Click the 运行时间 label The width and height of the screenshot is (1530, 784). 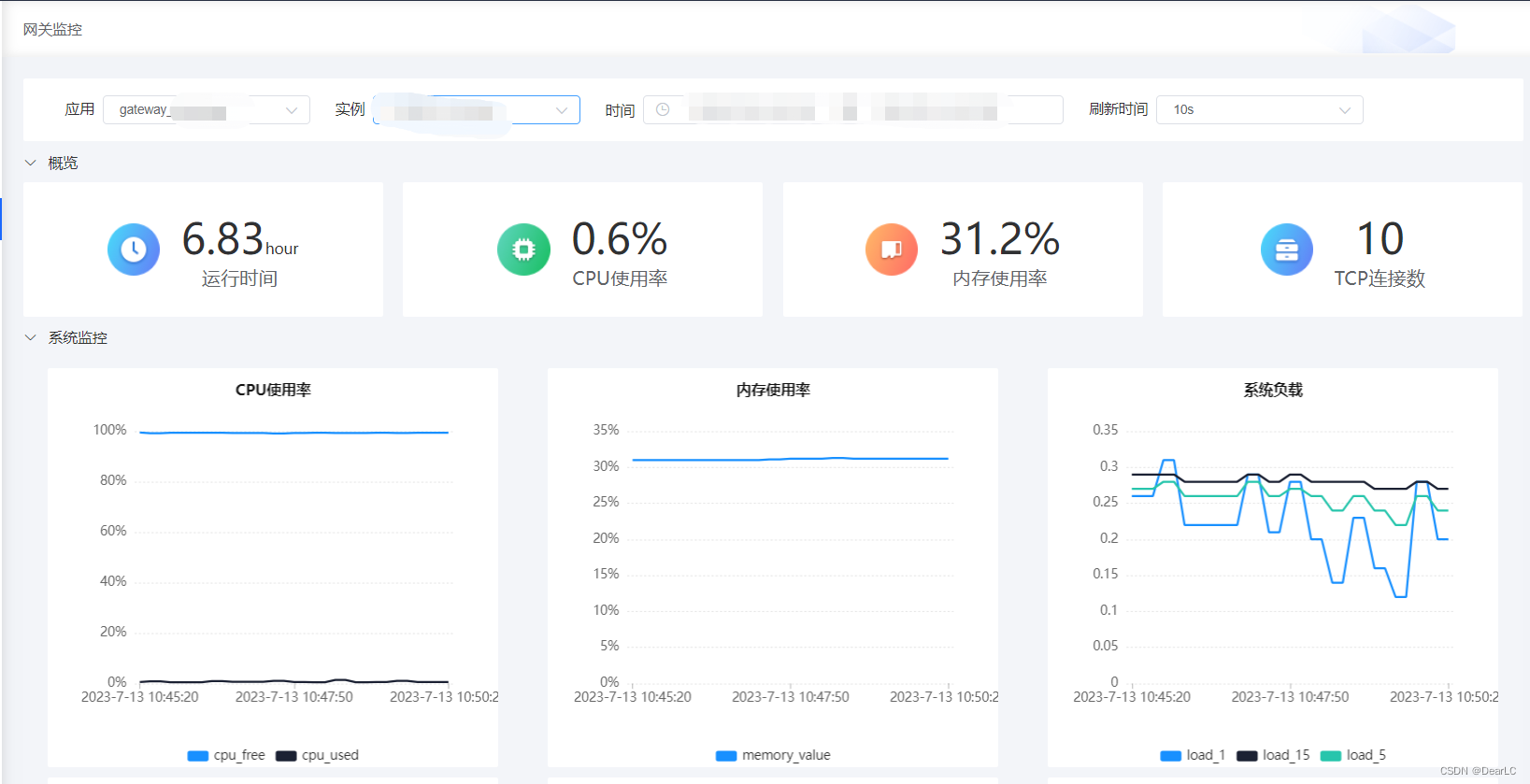[239, 278]
